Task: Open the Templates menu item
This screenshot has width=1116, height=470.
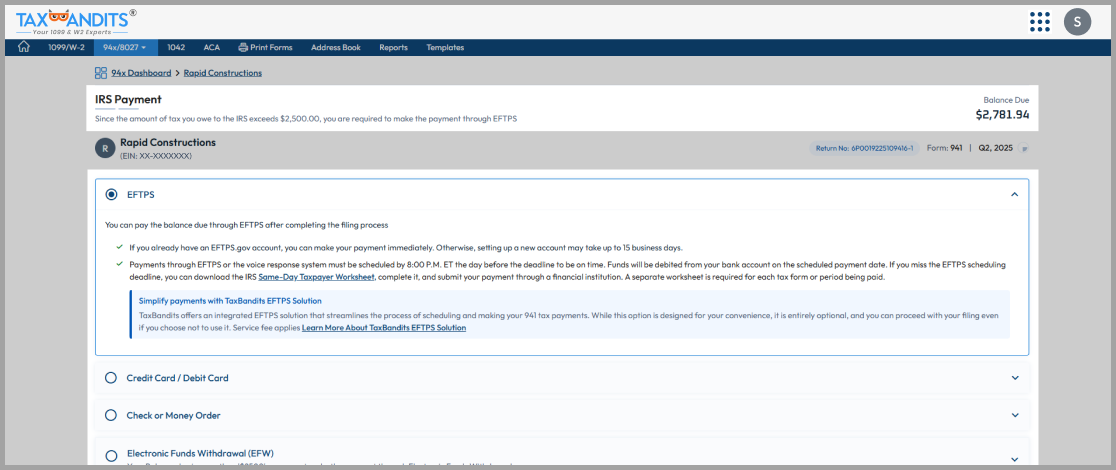Action: tap(445, 48)
